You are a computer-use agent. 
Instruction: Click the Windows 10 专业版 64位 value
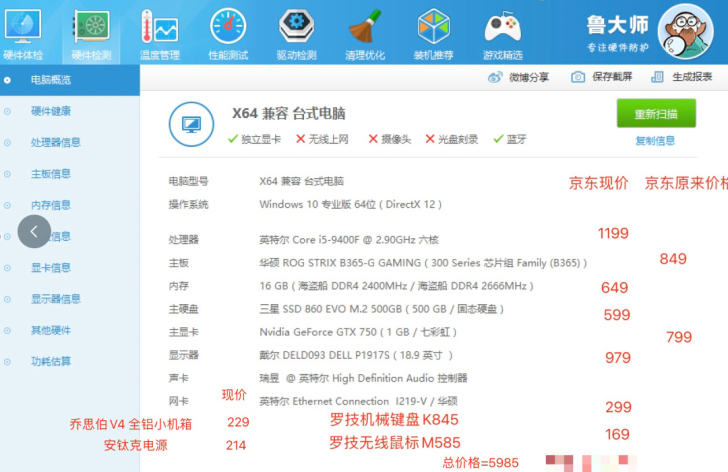351,204
